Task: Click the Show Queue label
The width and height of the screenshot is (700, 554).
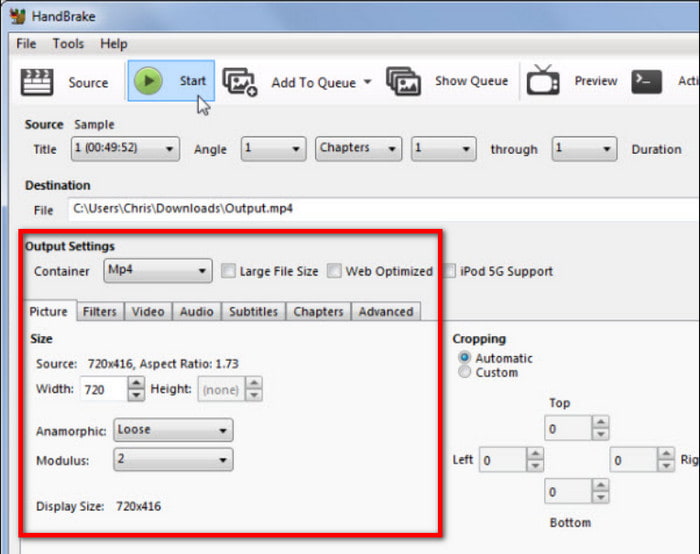Action: (471, 81)
